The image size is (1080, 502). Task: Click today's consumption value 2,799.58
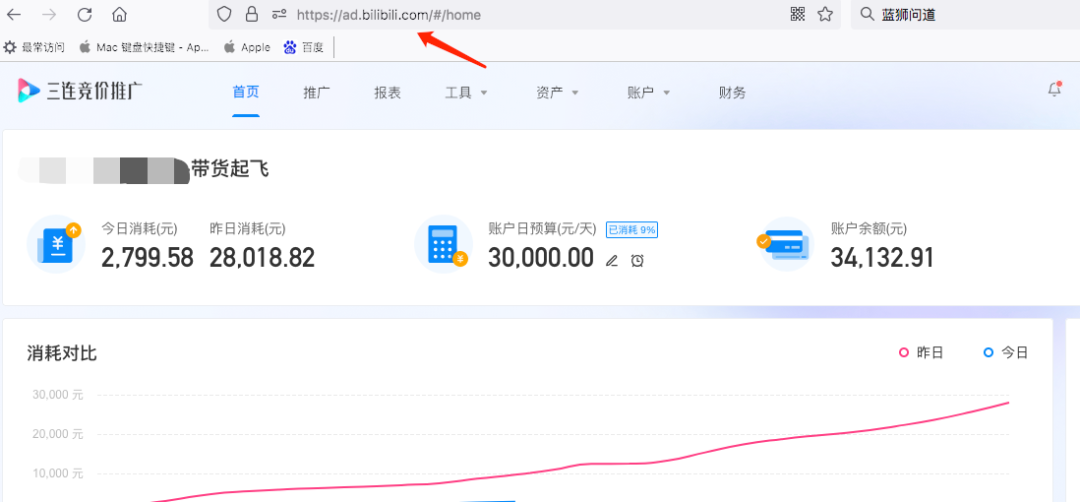(147, 258)
